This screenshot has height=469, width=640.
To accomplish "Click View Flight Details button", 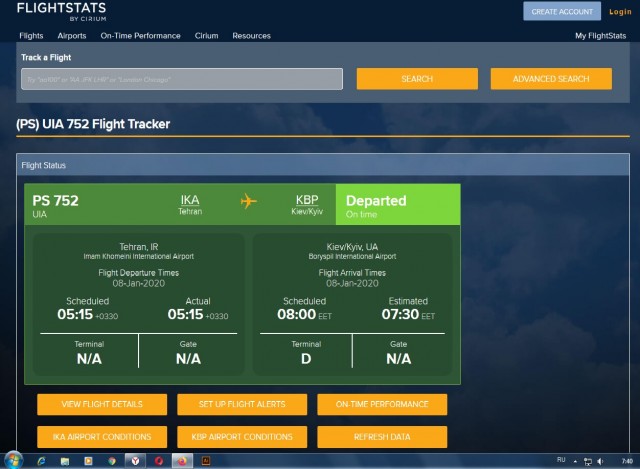I will click(x=102, y=405).
